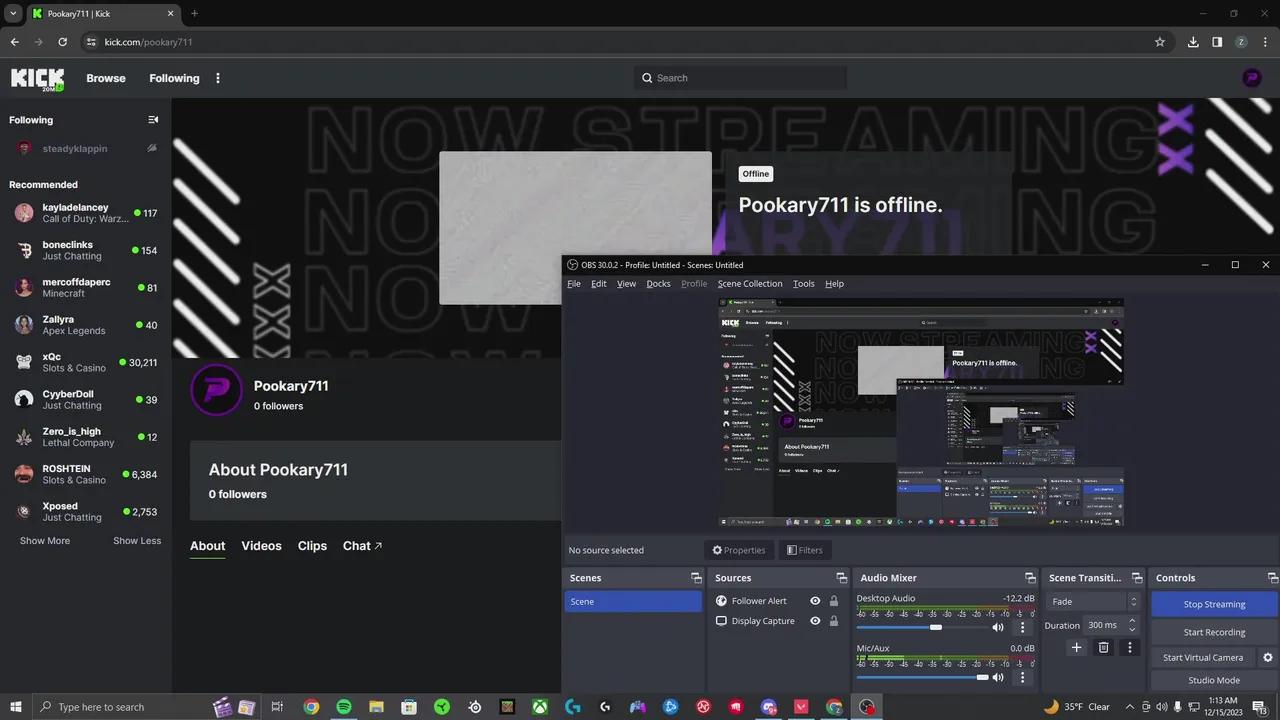Adjust the Mic/Aux volume slider
This screenshot has height=720, width=1280.
tap(921, 677)
